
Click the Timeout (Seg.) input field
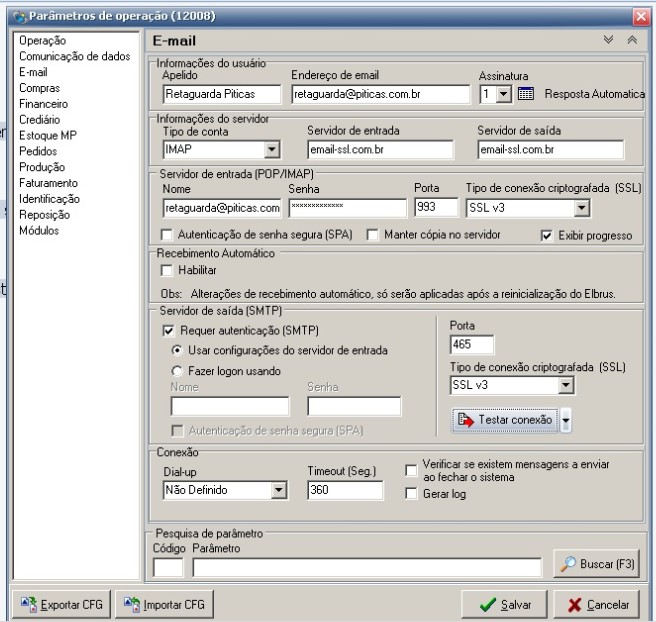click(344, 491)
